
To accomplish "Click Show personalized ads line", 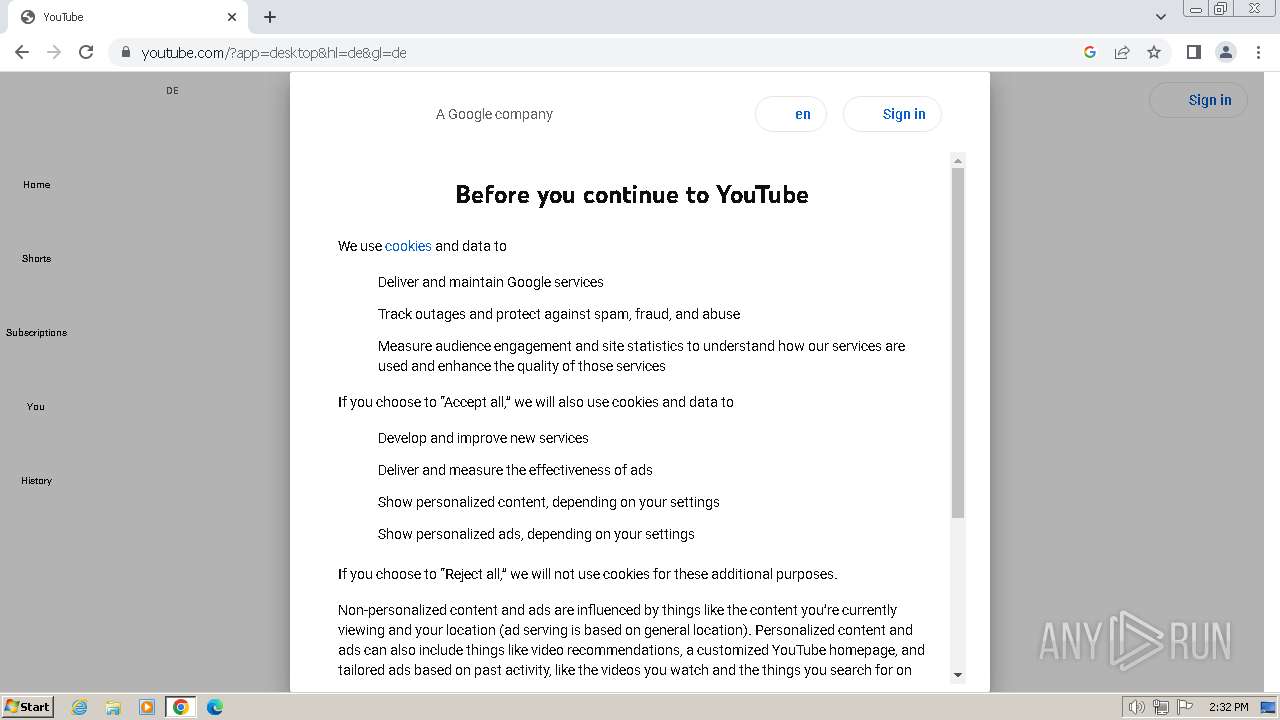I will click(536, 534).
